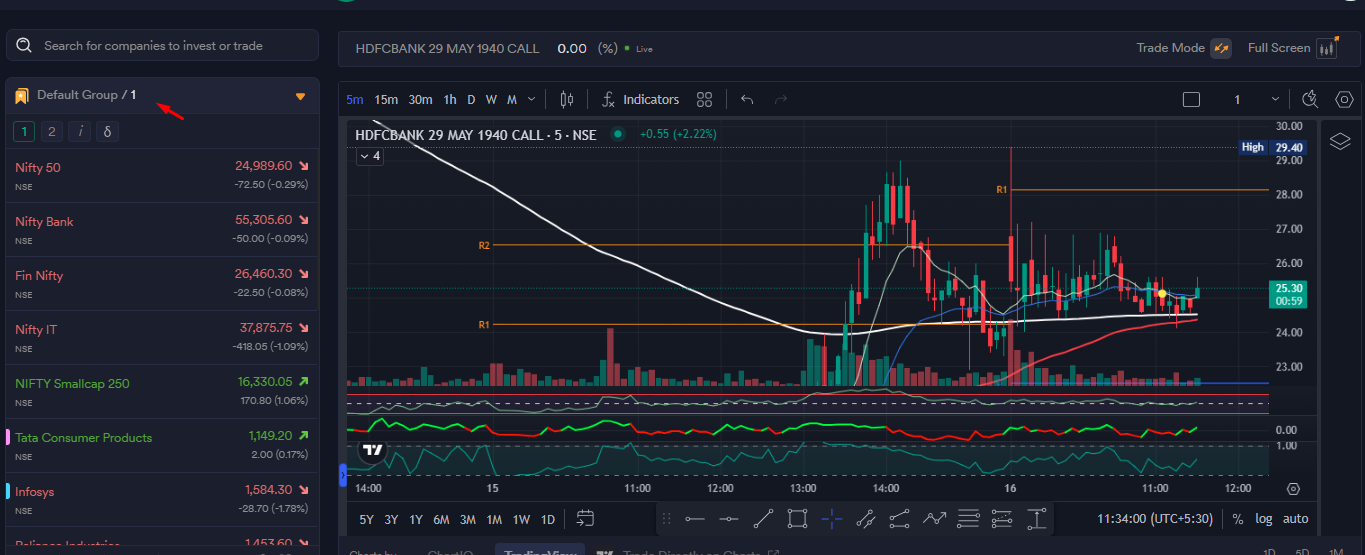The image size is (1365, 555).
Task: Open the more timeframes chevron dropdown
Action: click(531, 99)
